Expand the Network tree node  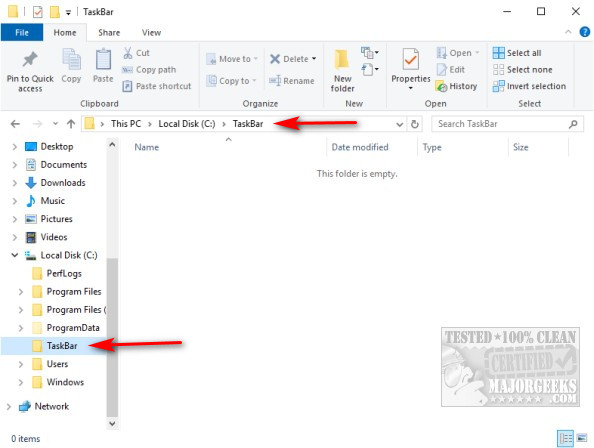pyautogui.click(x=9, y=407)
